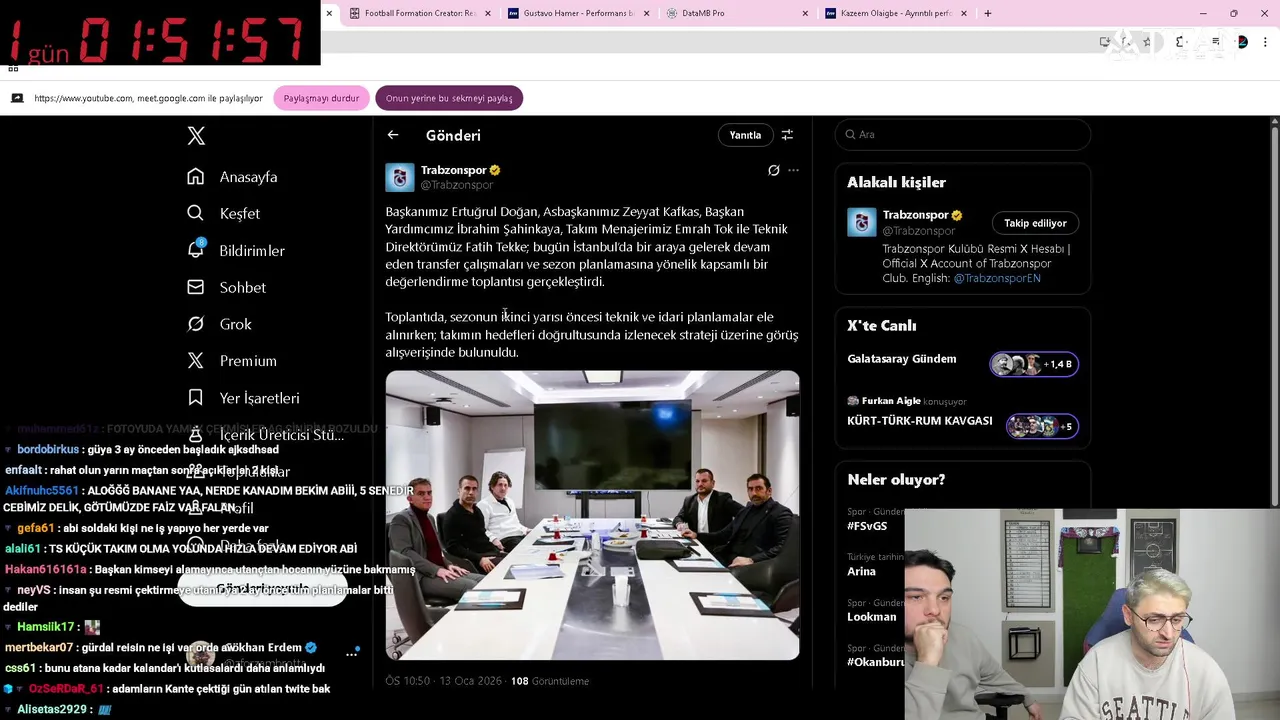
Task: Open the meeting photo in the post
Action: [592, 515]
